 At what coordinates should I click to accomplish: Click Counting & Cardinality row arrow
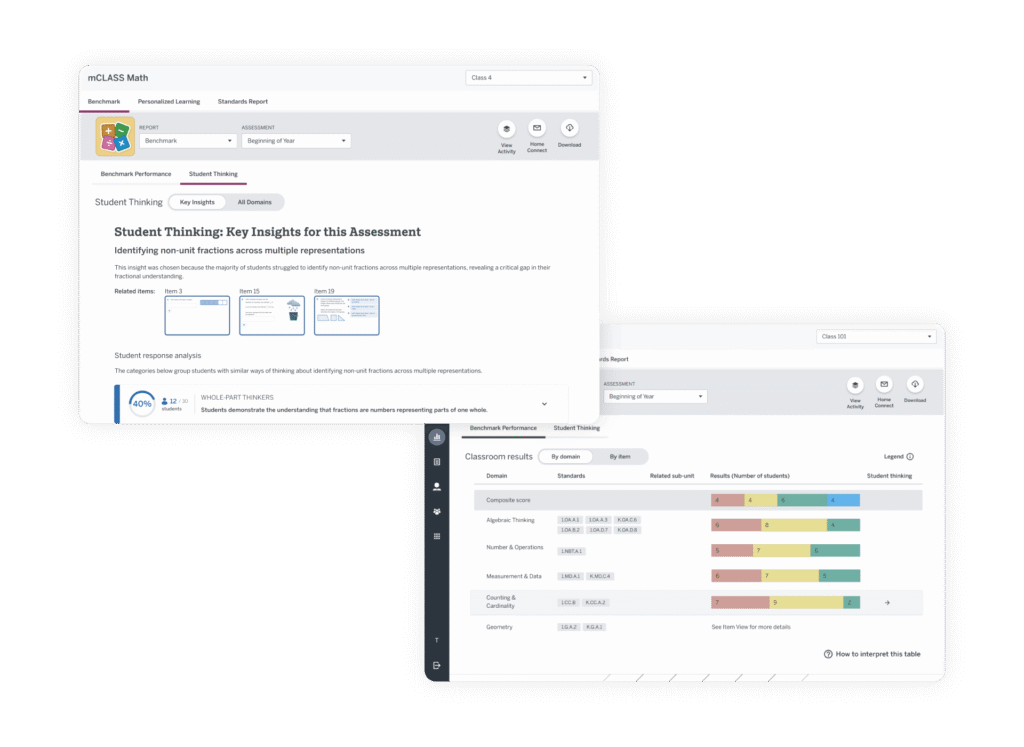[887, 603]
